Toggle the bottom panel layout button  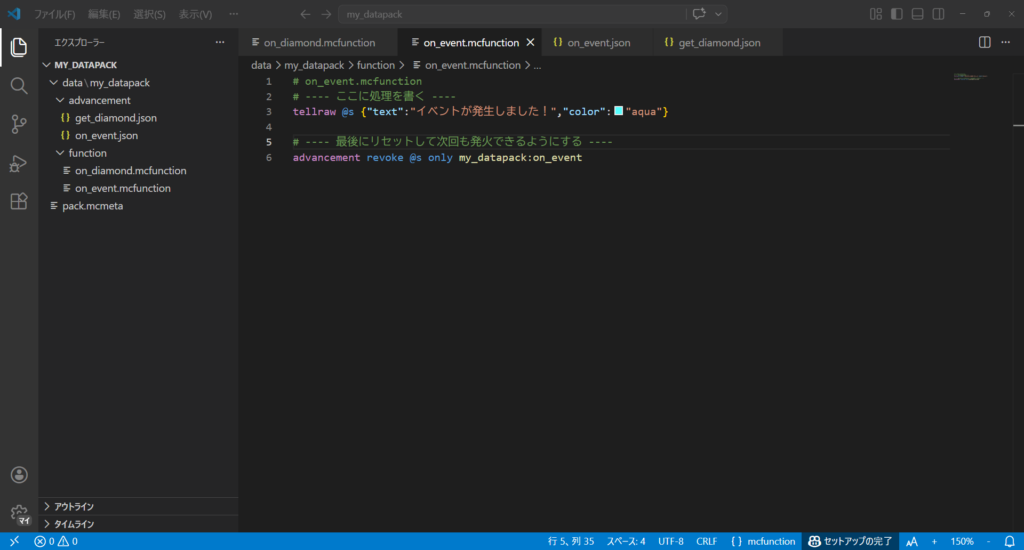click(917, 14)
